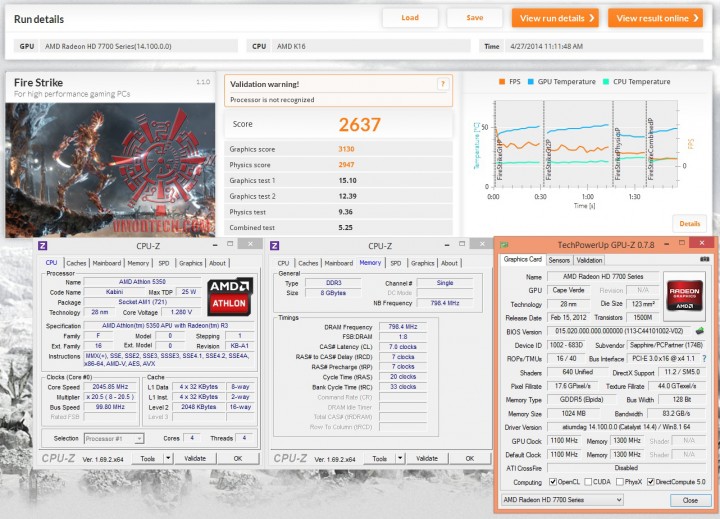Click the Time field 4/27/2014 11:11:48 AM
Screen dimensions: 720x519
click(604, 46)
